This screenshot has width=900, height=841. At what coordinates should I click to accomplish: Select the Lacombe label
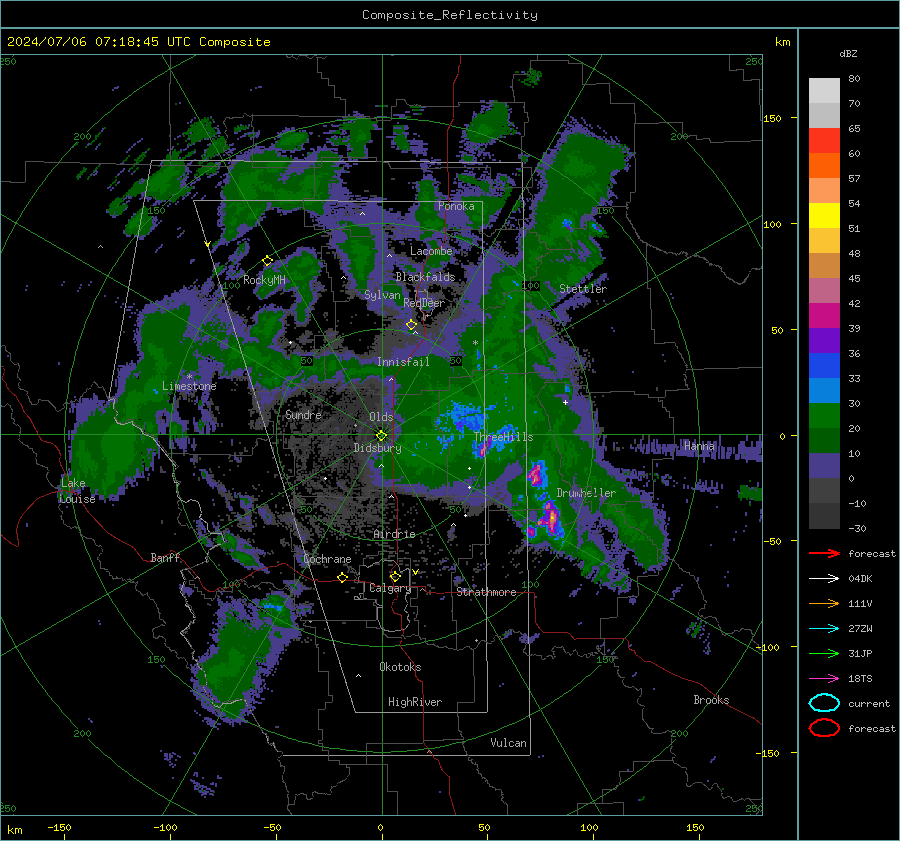click(431, 251)
